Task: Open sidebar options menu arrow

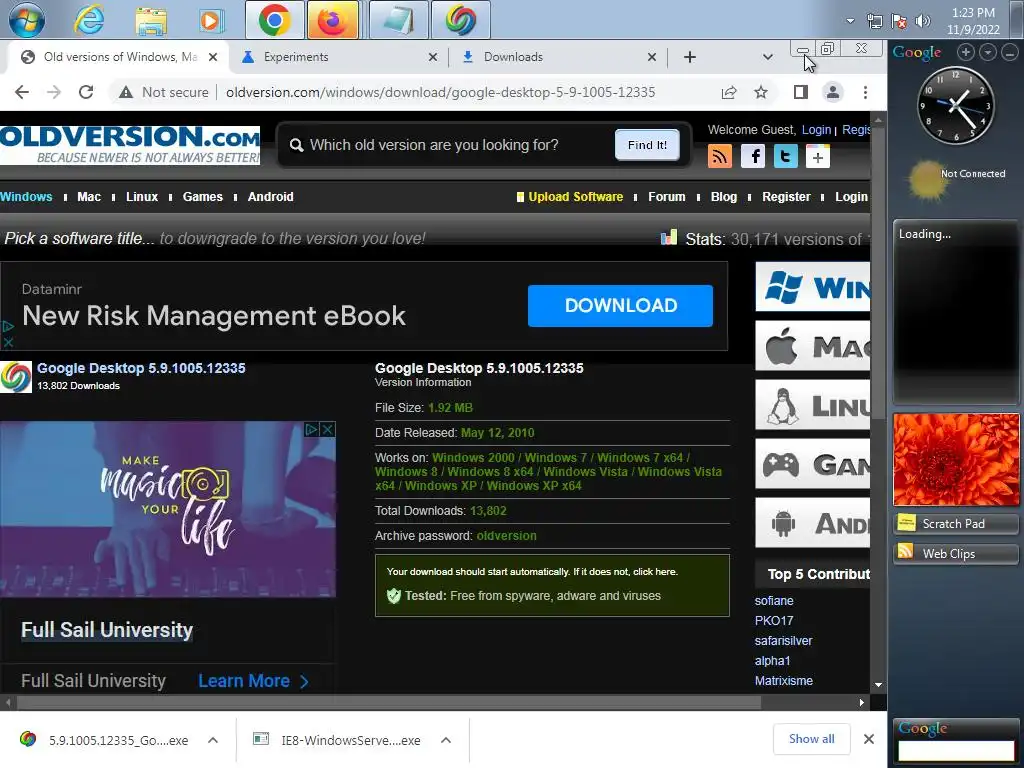Action: point(987,52)
